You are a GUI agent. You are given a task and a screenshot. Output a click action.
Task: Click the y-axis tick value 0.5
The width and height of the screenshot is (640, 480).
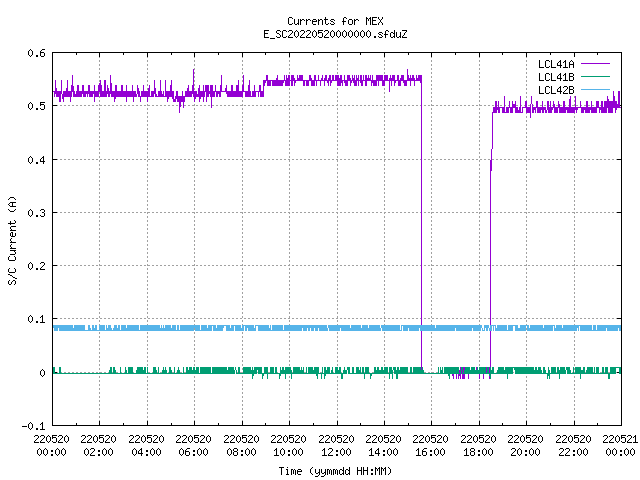(36, 106)
